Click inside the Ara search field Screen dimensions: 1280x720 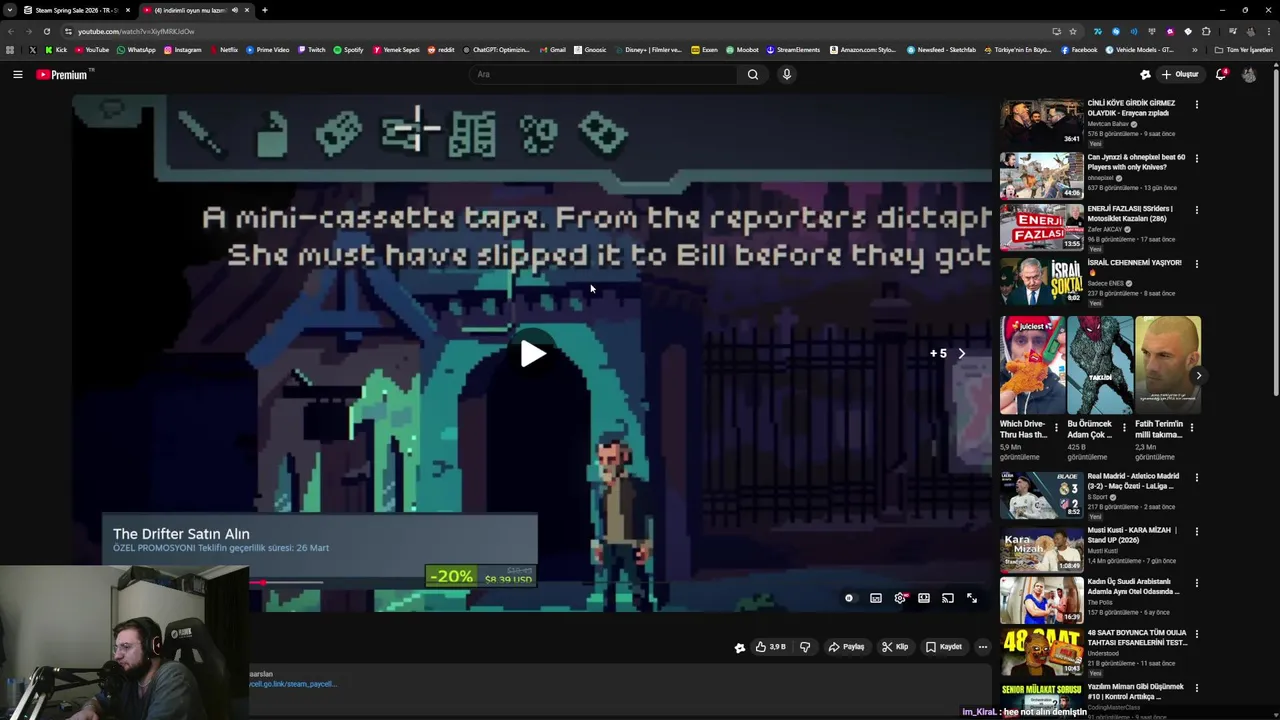click(x=603, y=74)
